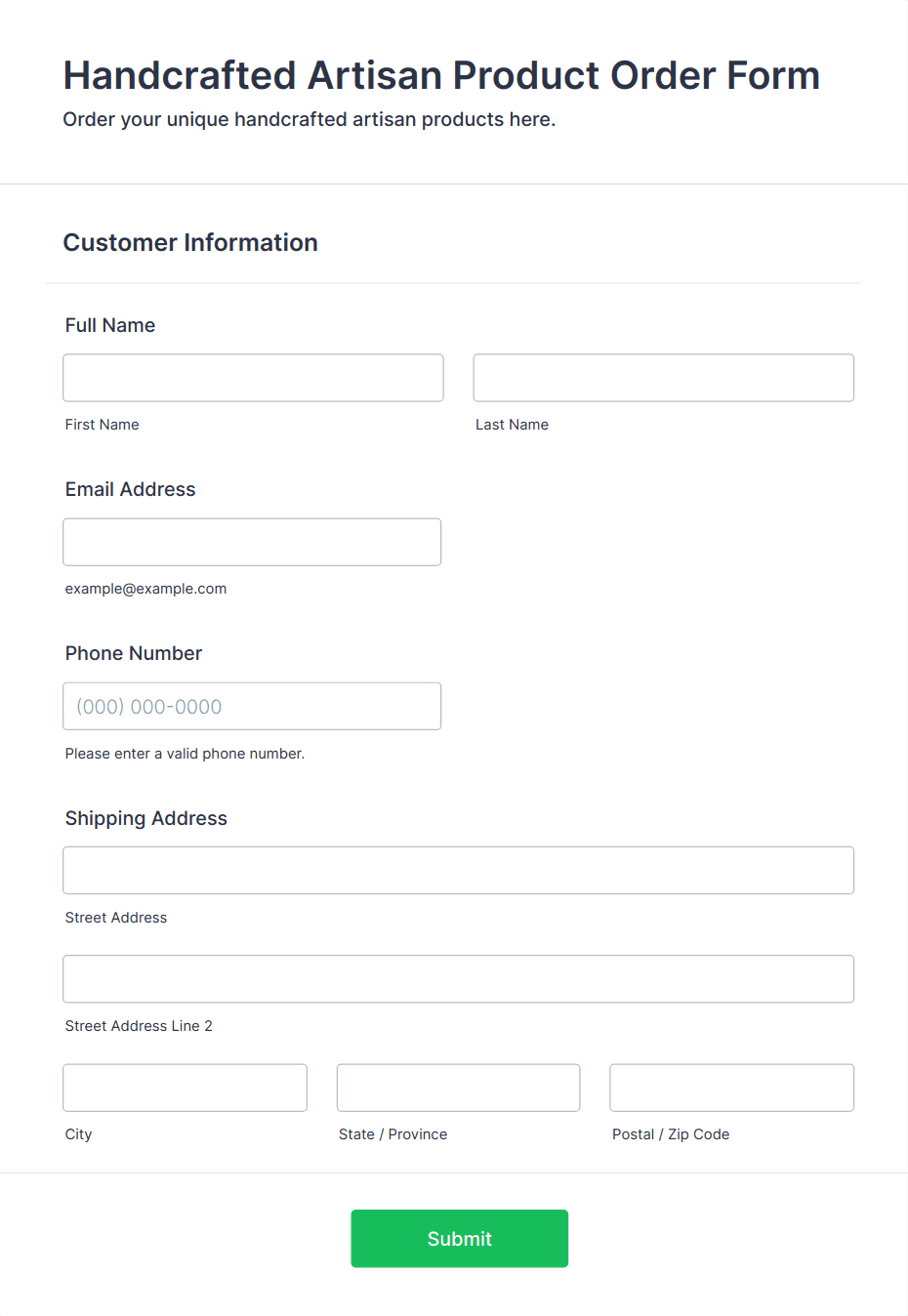Click the Customer Information section heading
Image resolution: width=908 pixels, height=1316 pixels.
pos(190,242)
